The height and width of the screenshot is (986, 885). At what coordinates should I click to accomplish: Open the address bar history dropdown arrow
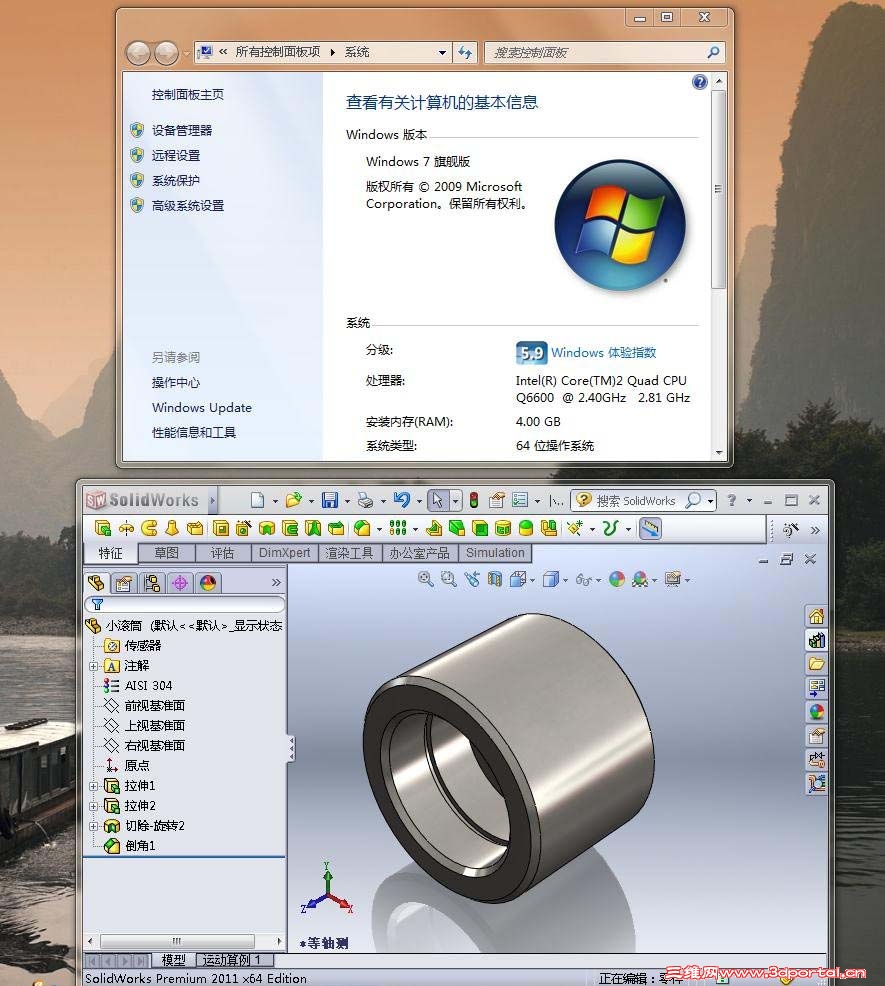click(x=442, y=53)
